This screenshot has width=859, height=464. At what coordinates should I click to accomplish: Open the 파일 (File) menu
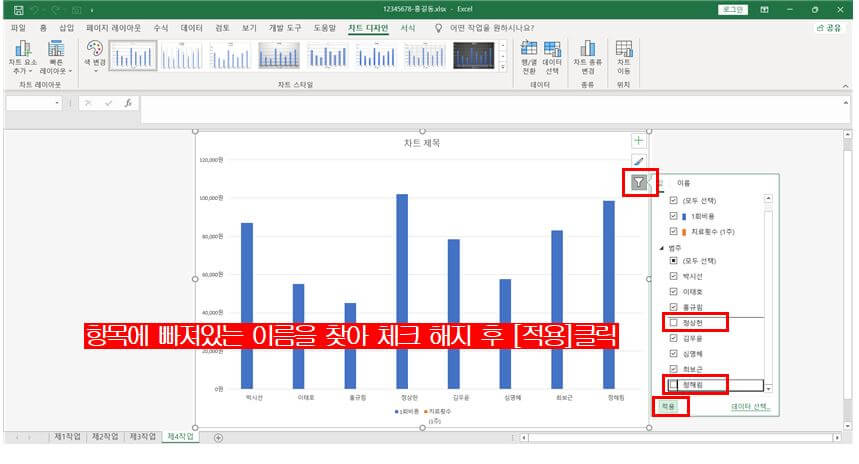(18, 28)
